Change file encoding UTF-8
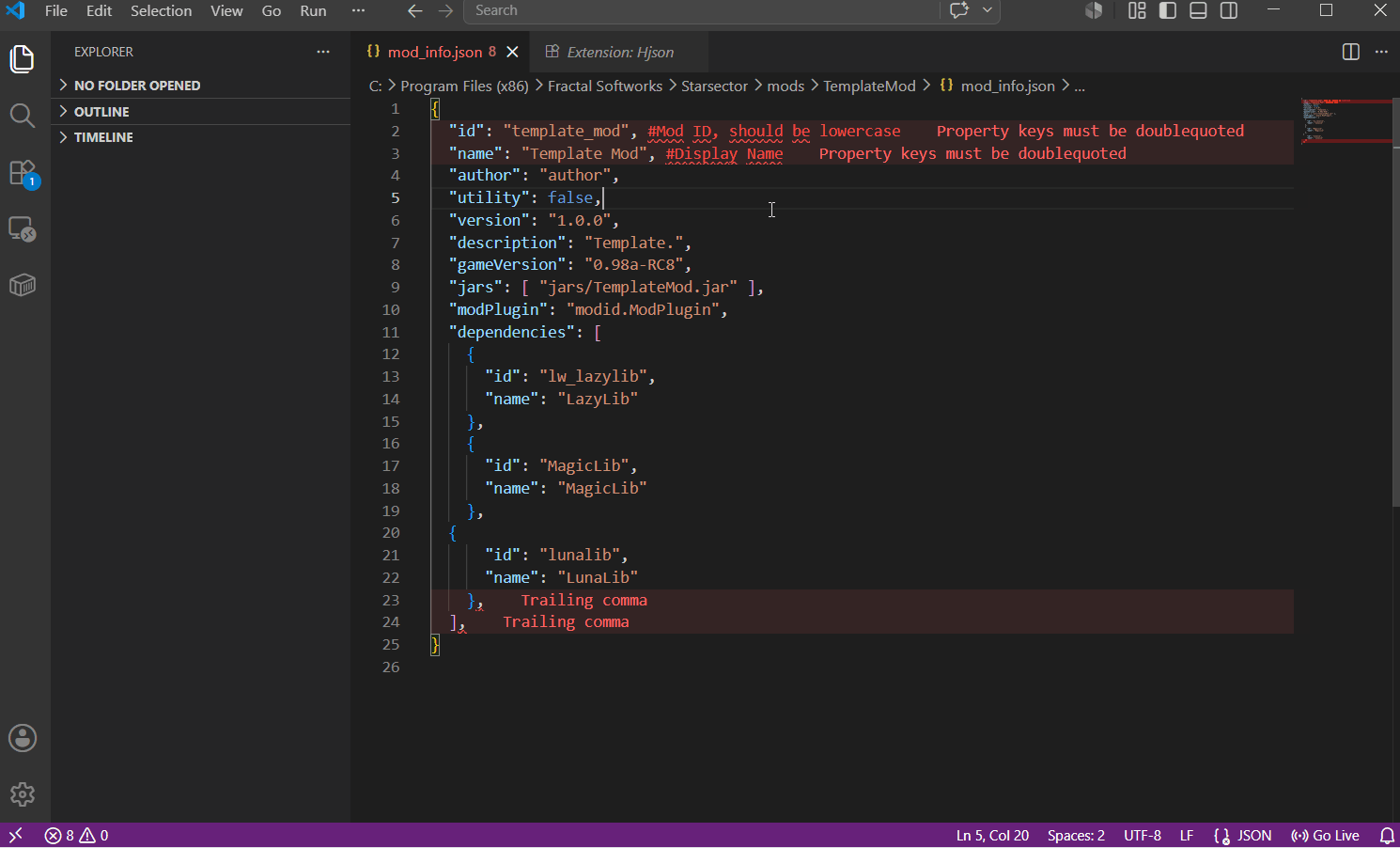Viewport: 1400px width, 848px height. pos(1143,835)
